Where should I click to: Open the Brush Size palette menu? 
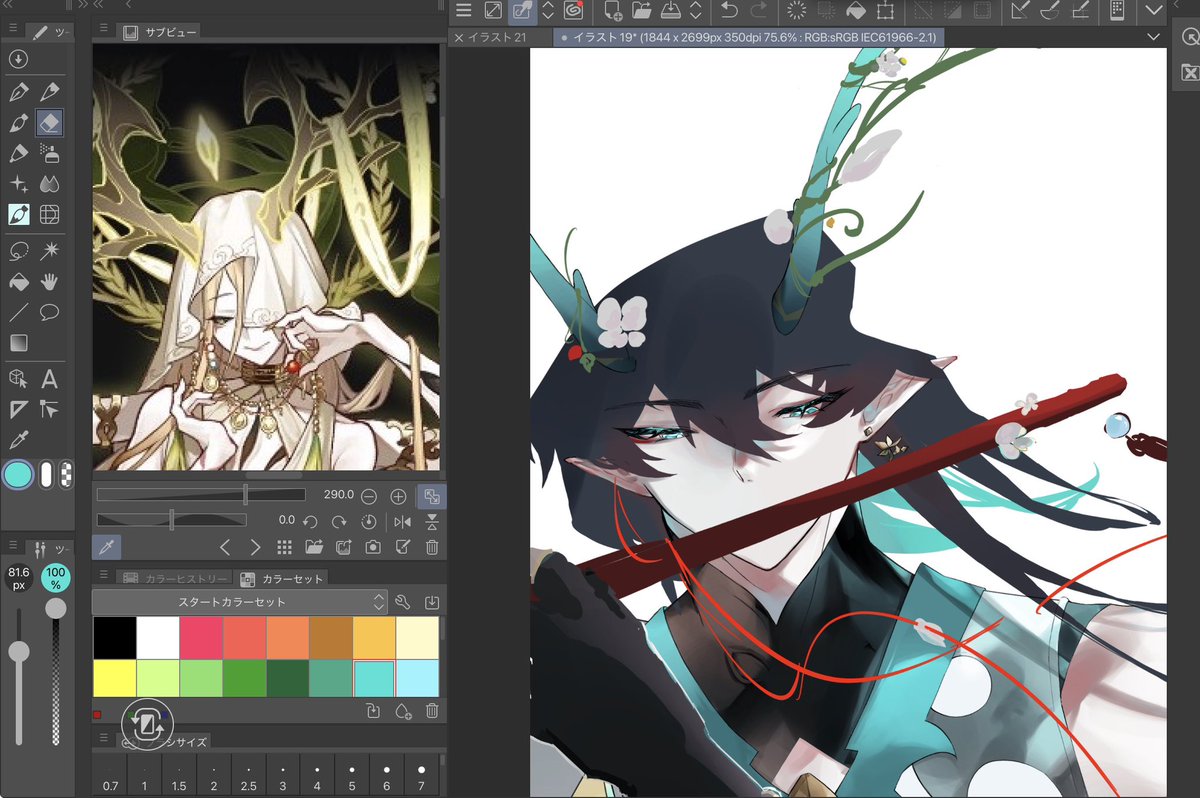click(102, 739)
